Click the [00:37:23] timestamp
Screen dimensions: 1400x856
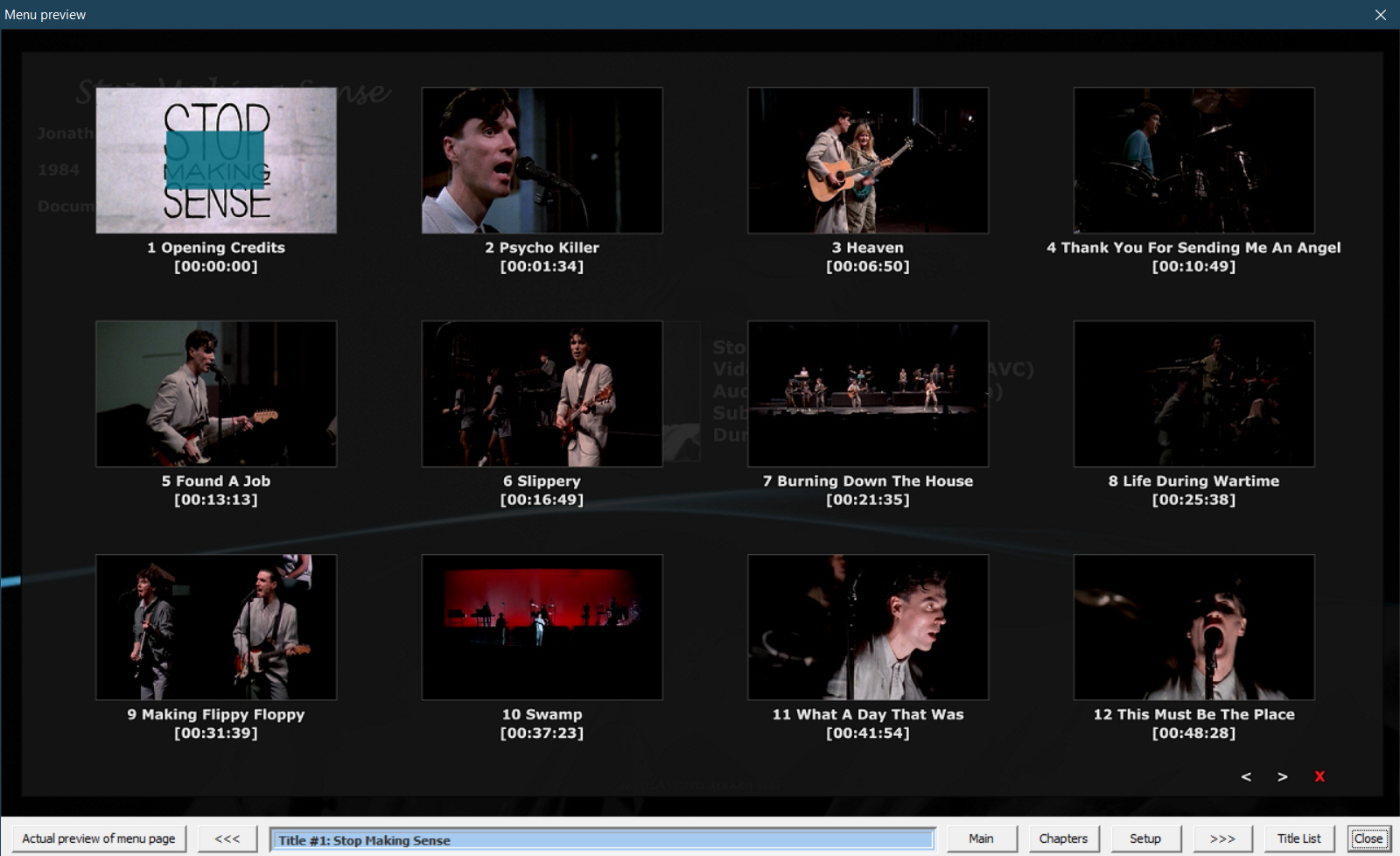542,733
